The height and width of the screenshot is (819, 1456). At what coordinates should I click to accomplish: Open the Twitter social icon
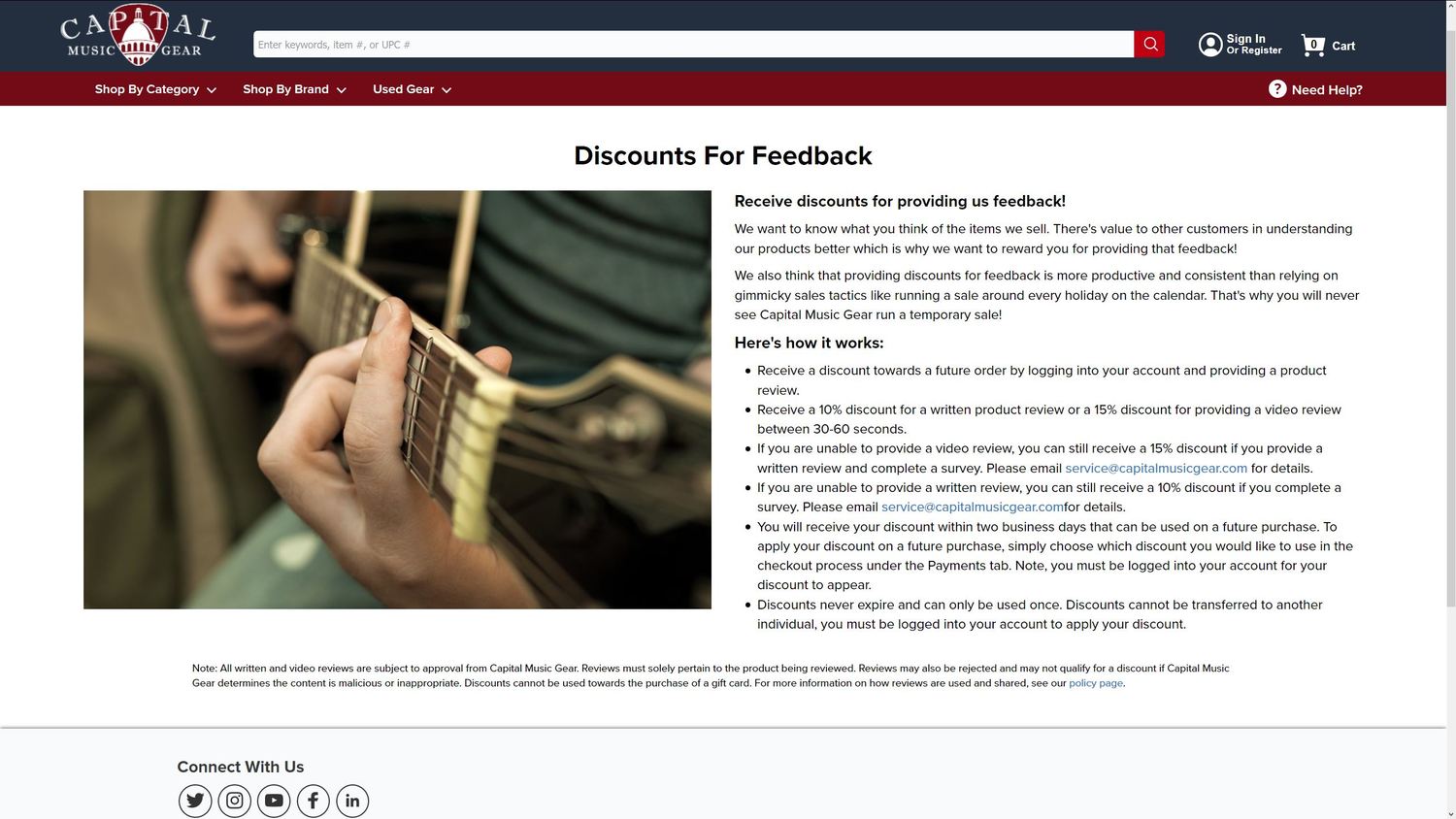click(x=195, y=801)
